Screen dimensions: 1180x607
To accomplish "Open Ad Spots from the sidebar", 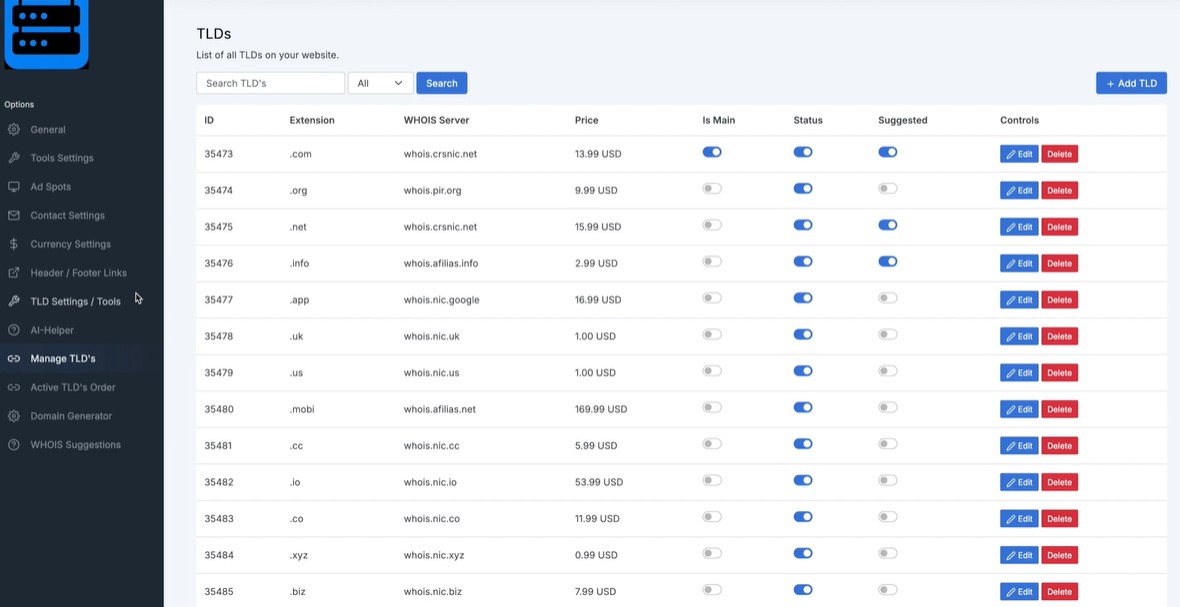I will point(11,186).
